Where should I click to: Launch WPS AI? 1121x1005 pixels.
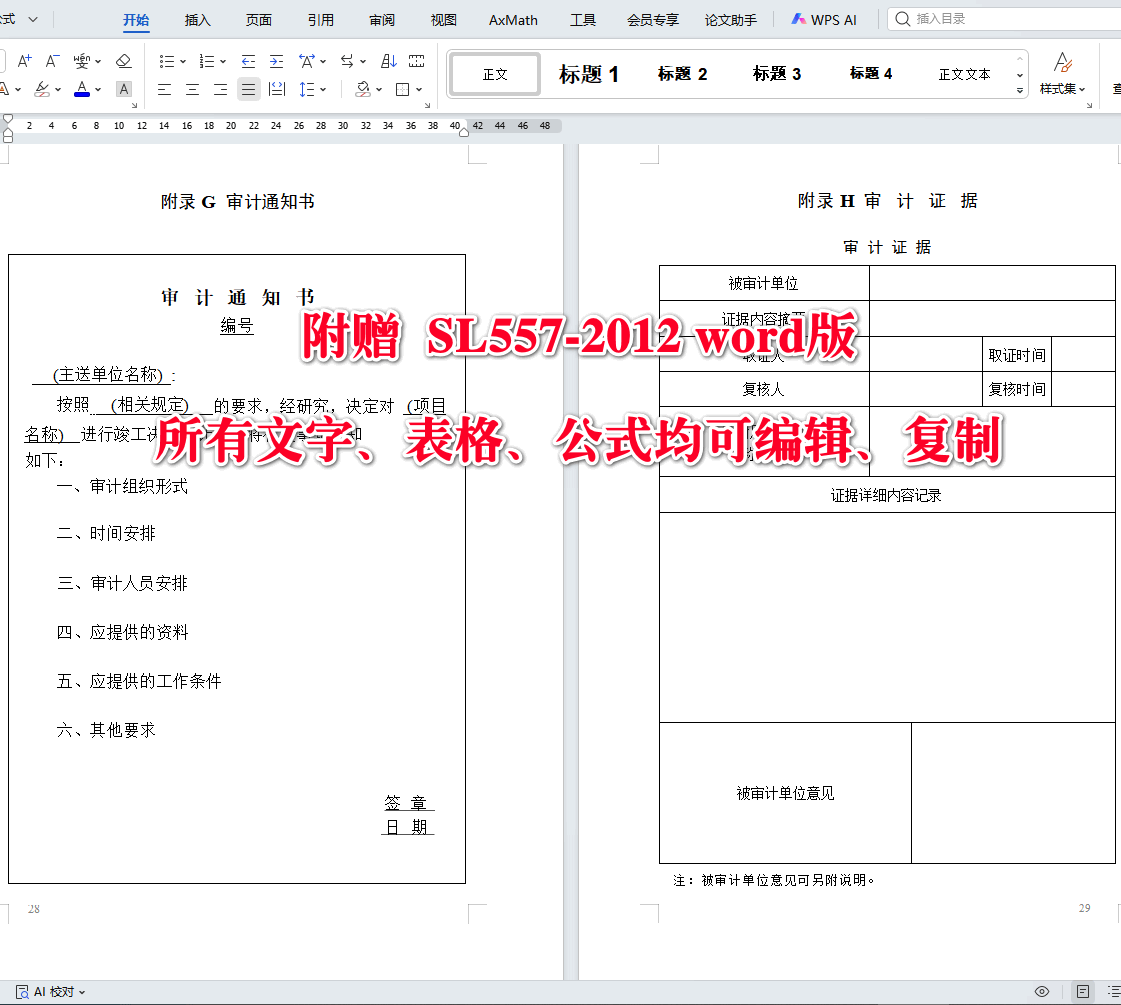[824, 20]
